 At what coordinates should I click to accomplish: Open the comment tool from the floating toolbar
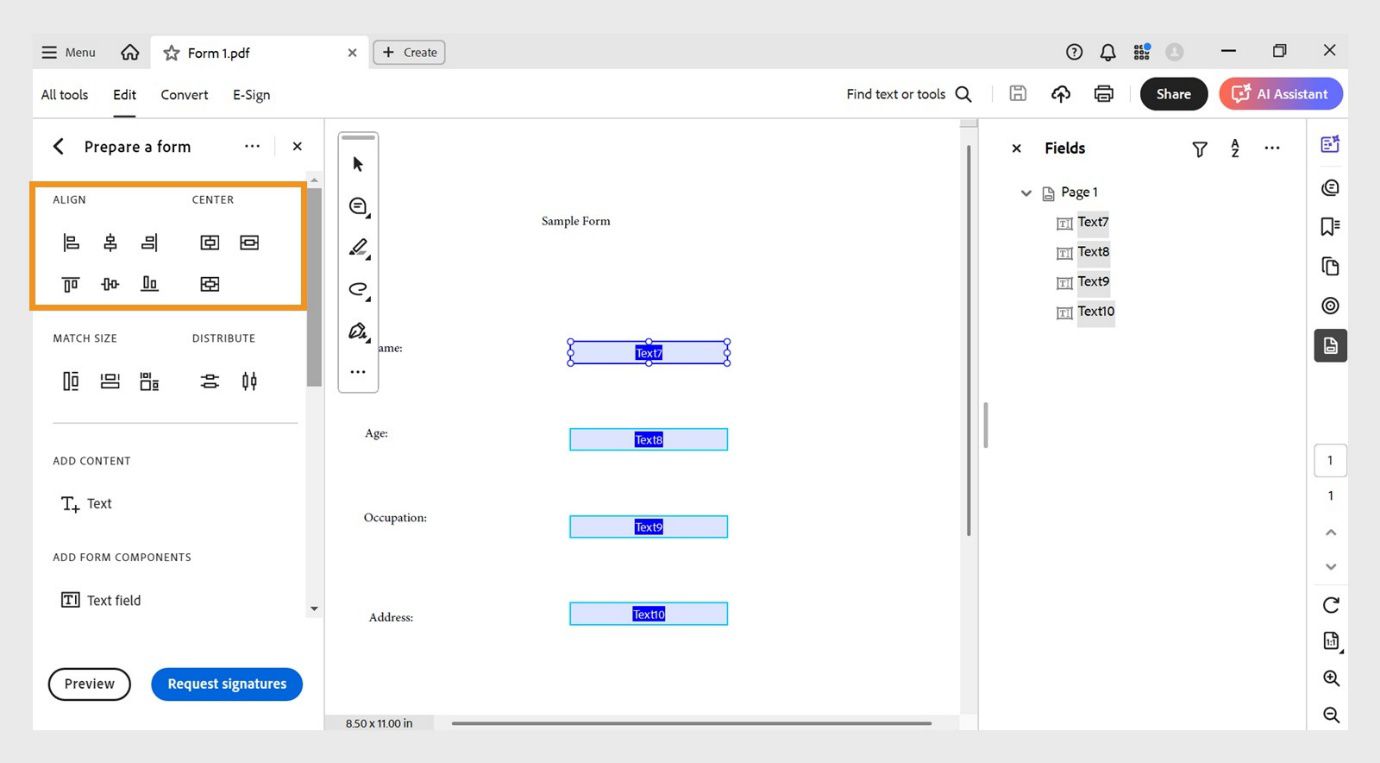tap(357, 206)
